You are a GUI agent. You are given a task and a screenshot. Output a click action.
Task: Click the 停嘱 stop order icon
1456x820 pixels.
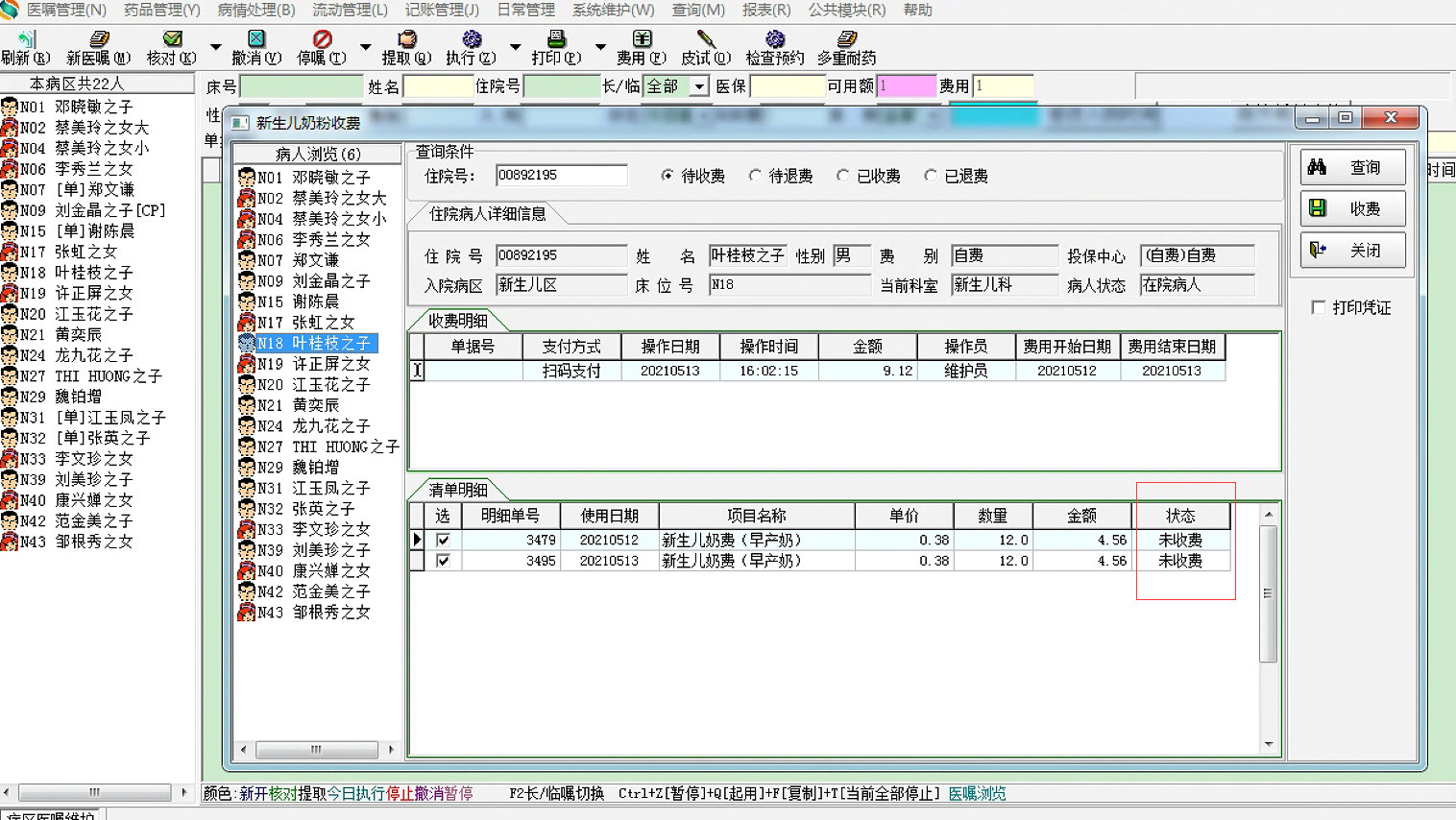point(322,39)
